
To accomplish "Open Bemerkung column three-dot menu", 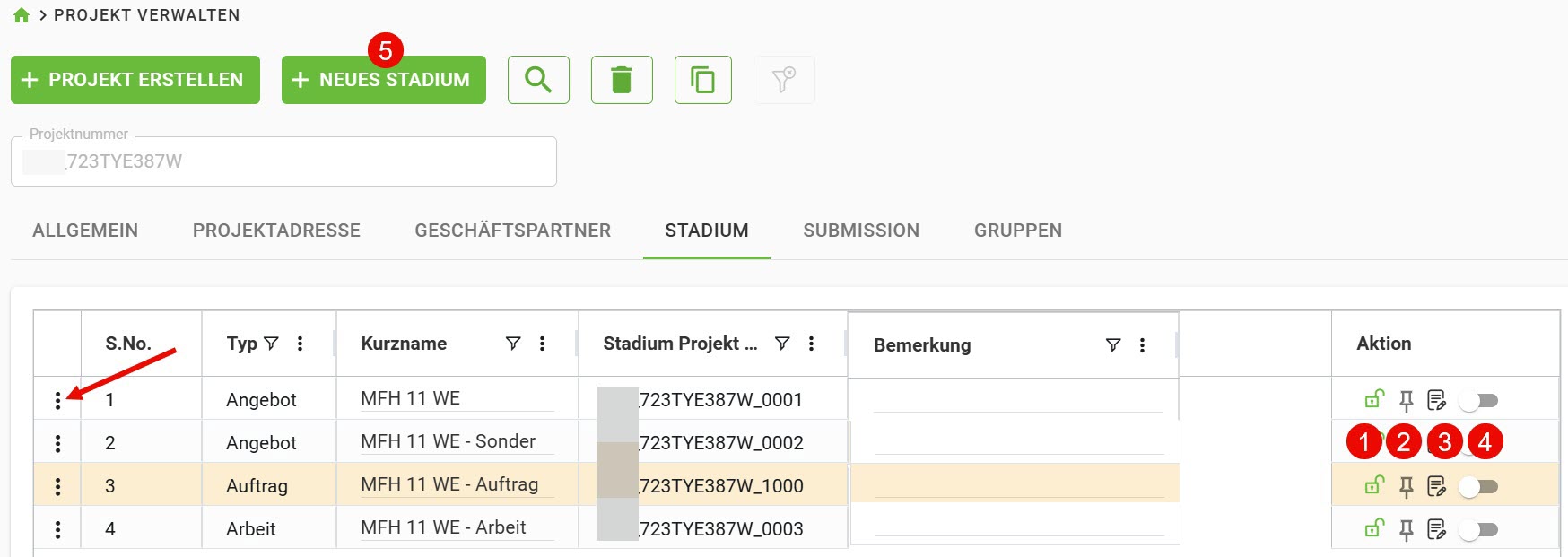I will [1142, 345].
